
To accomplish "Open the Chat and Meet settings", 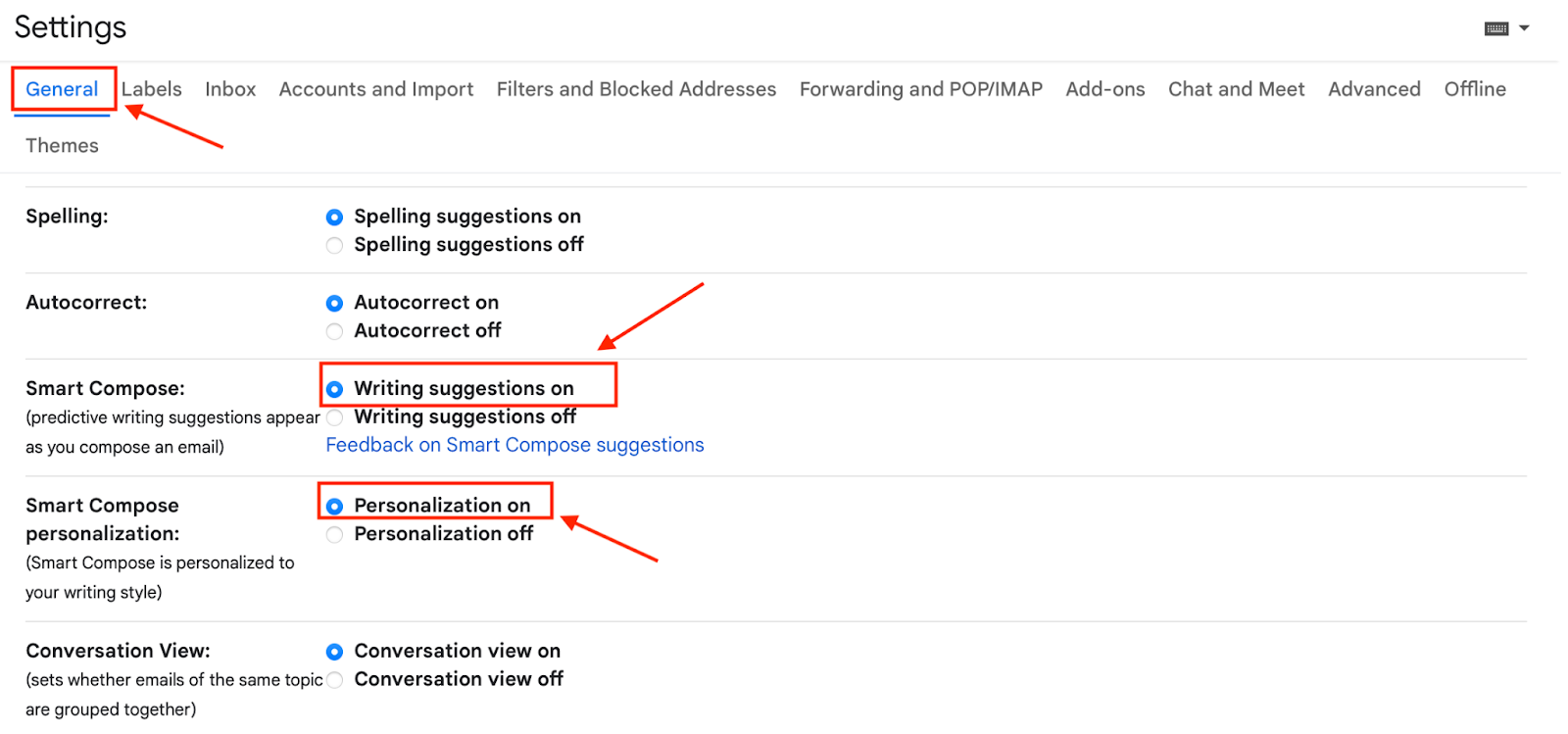I will (1235, 89).
